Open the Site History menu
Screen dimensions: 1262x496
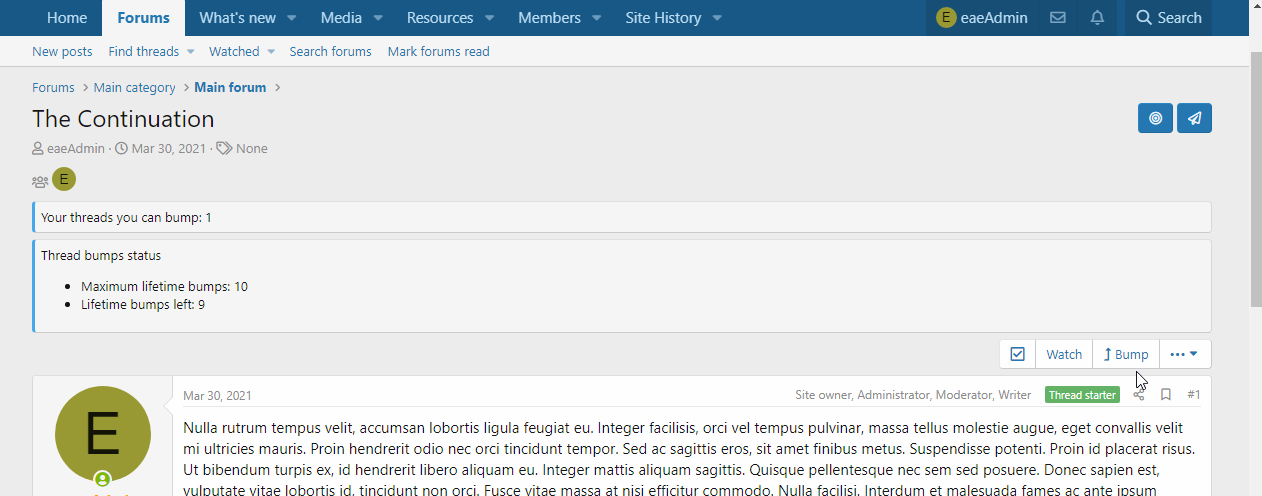coord(663,18)
